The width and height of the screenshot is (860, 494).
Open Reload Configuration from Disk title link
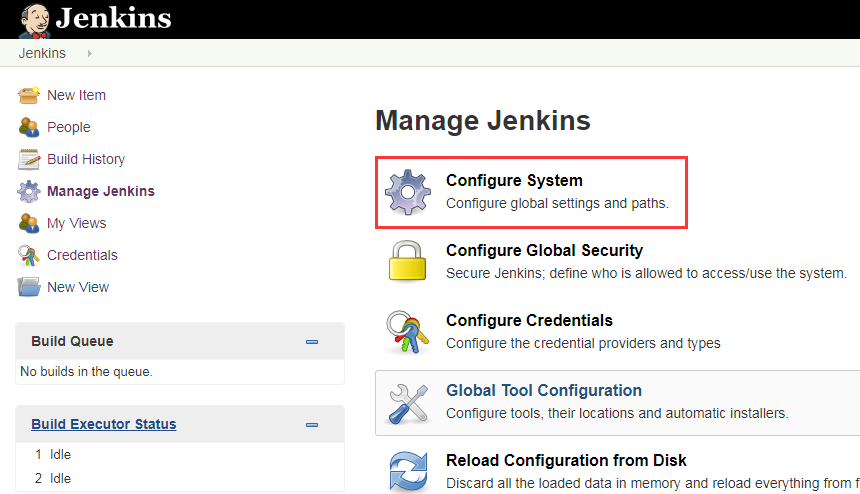click(566, 461)
